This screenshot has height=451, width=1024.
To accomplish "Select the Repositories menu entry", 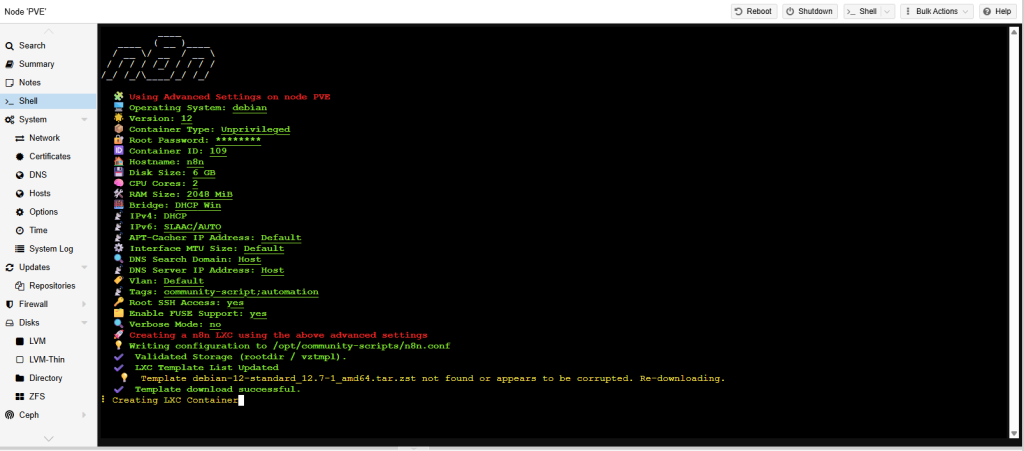I will (x=49, y=286).
